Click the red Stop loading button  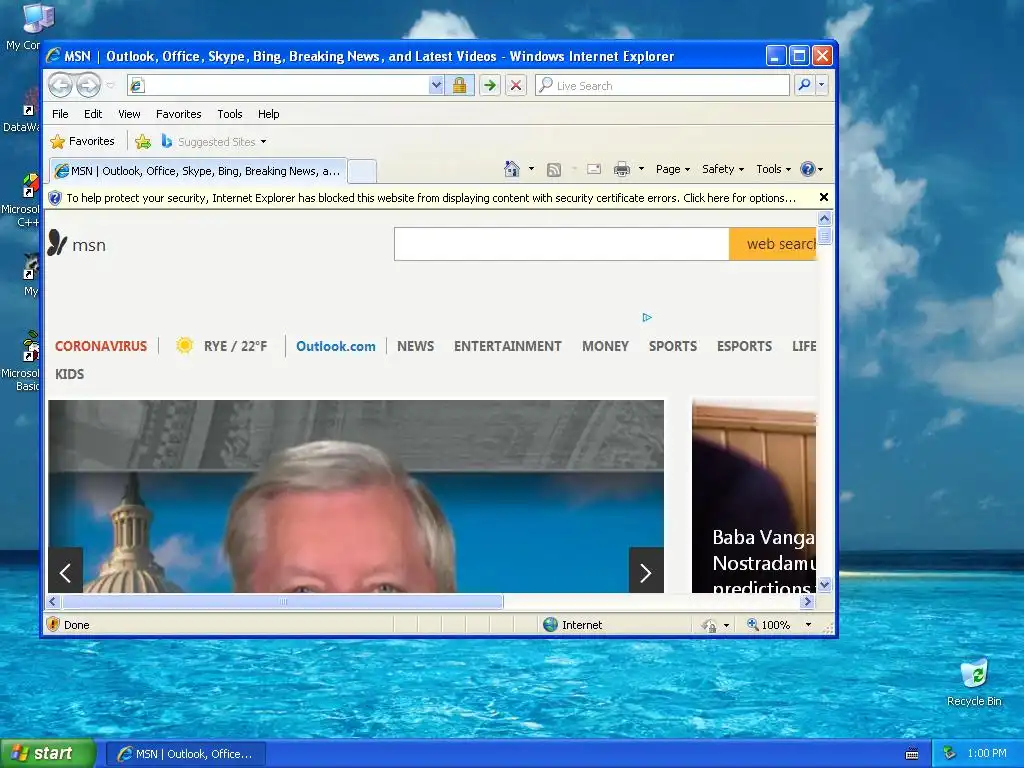point(516,85)
